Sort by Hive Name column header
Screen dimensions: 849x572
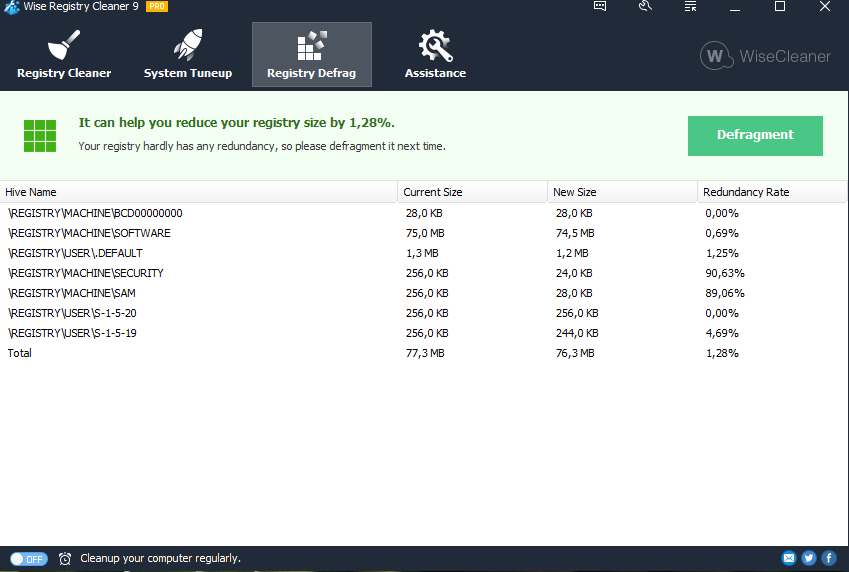[199, 192]
